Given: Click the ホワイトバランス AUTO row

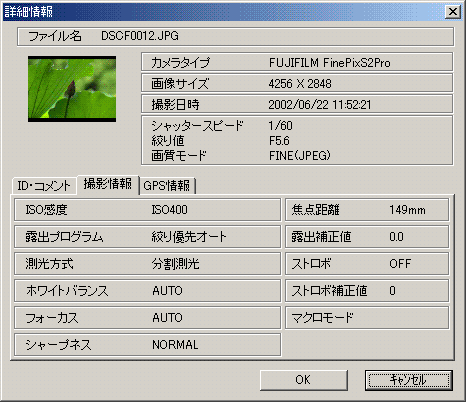Looking at the screenshot, I should [x=147, y=291].
